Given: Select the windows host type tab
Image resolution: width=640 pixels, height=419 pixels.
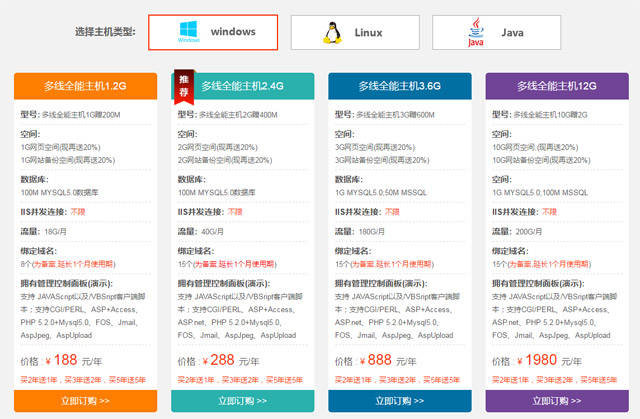Looking at the screenshot, I should tap(213, 32).
